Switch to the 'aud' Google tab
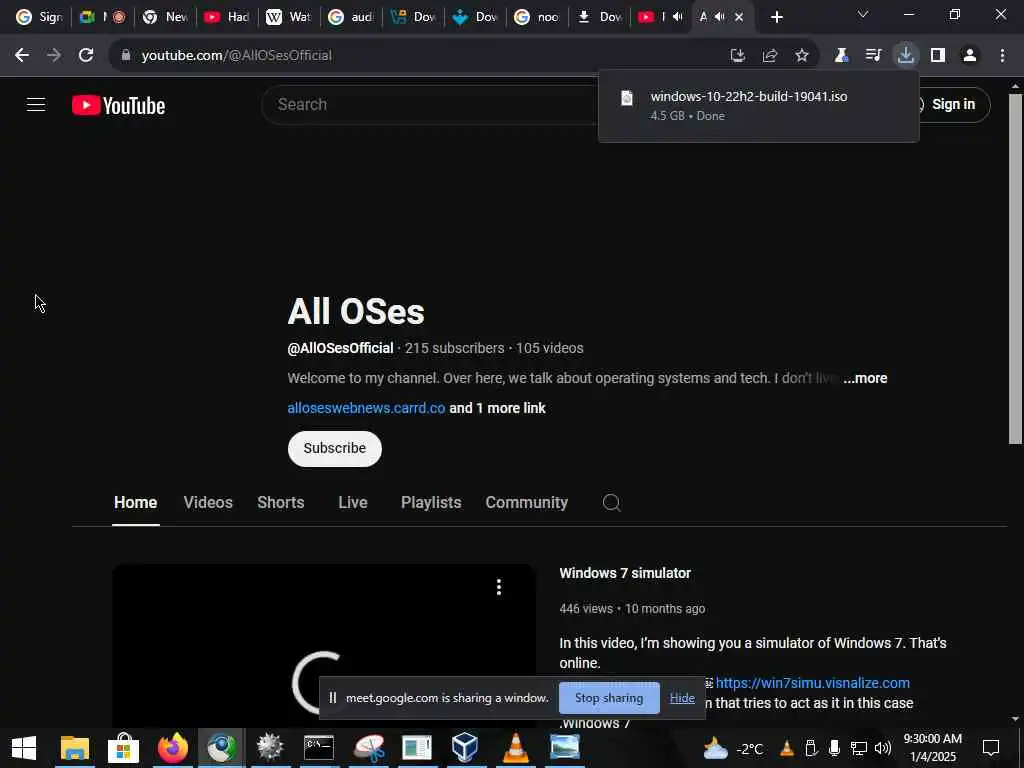The image size is (1024, 768). [x=351, y=17]
